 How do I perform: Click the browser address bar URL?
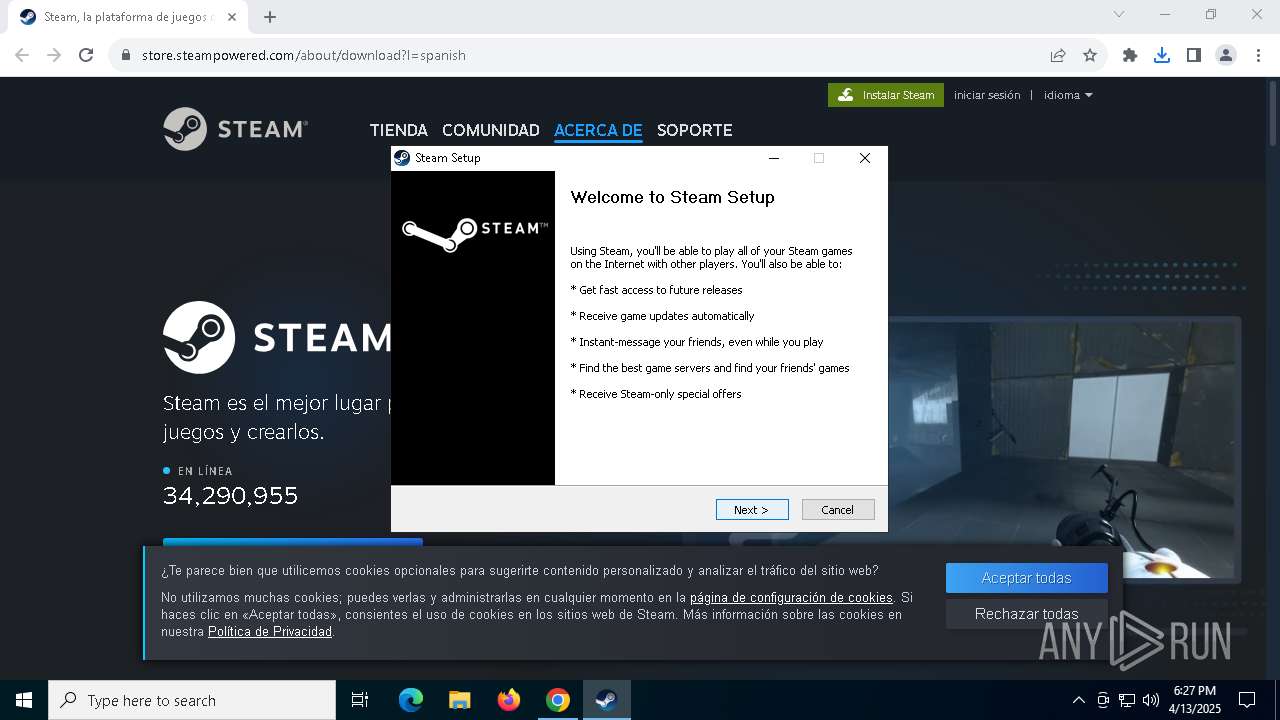point(304,55)
